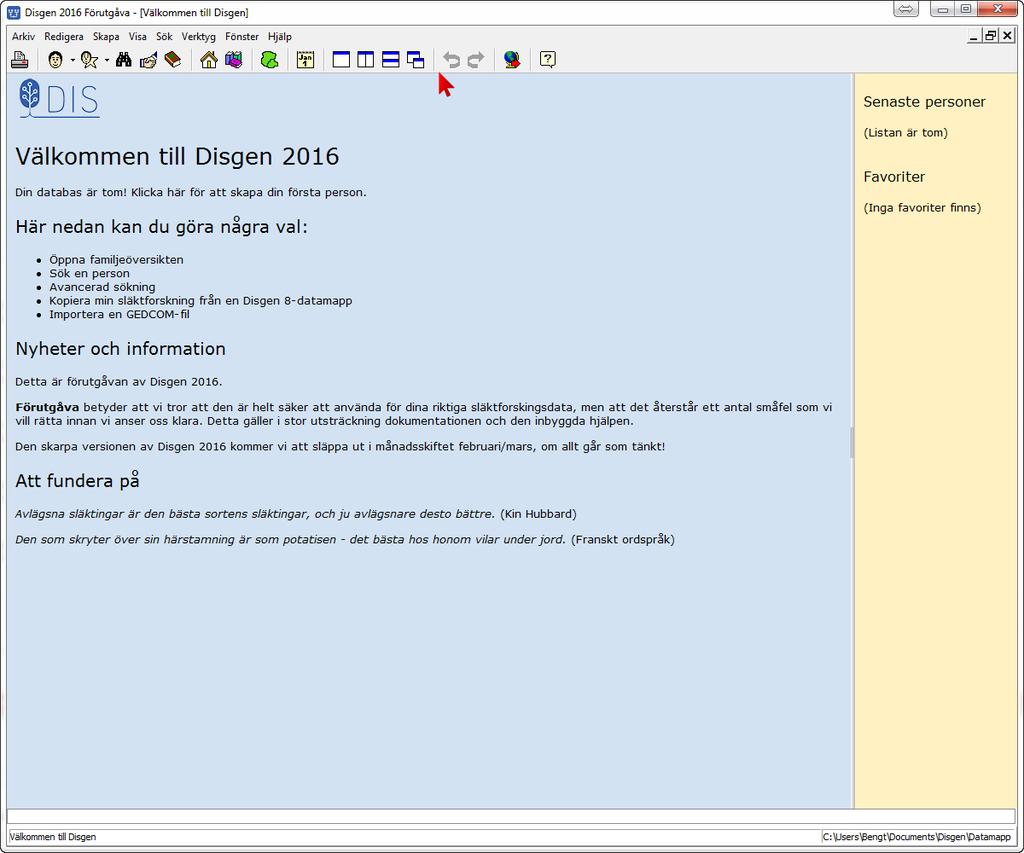Open the Visa menu

[137, 37]
